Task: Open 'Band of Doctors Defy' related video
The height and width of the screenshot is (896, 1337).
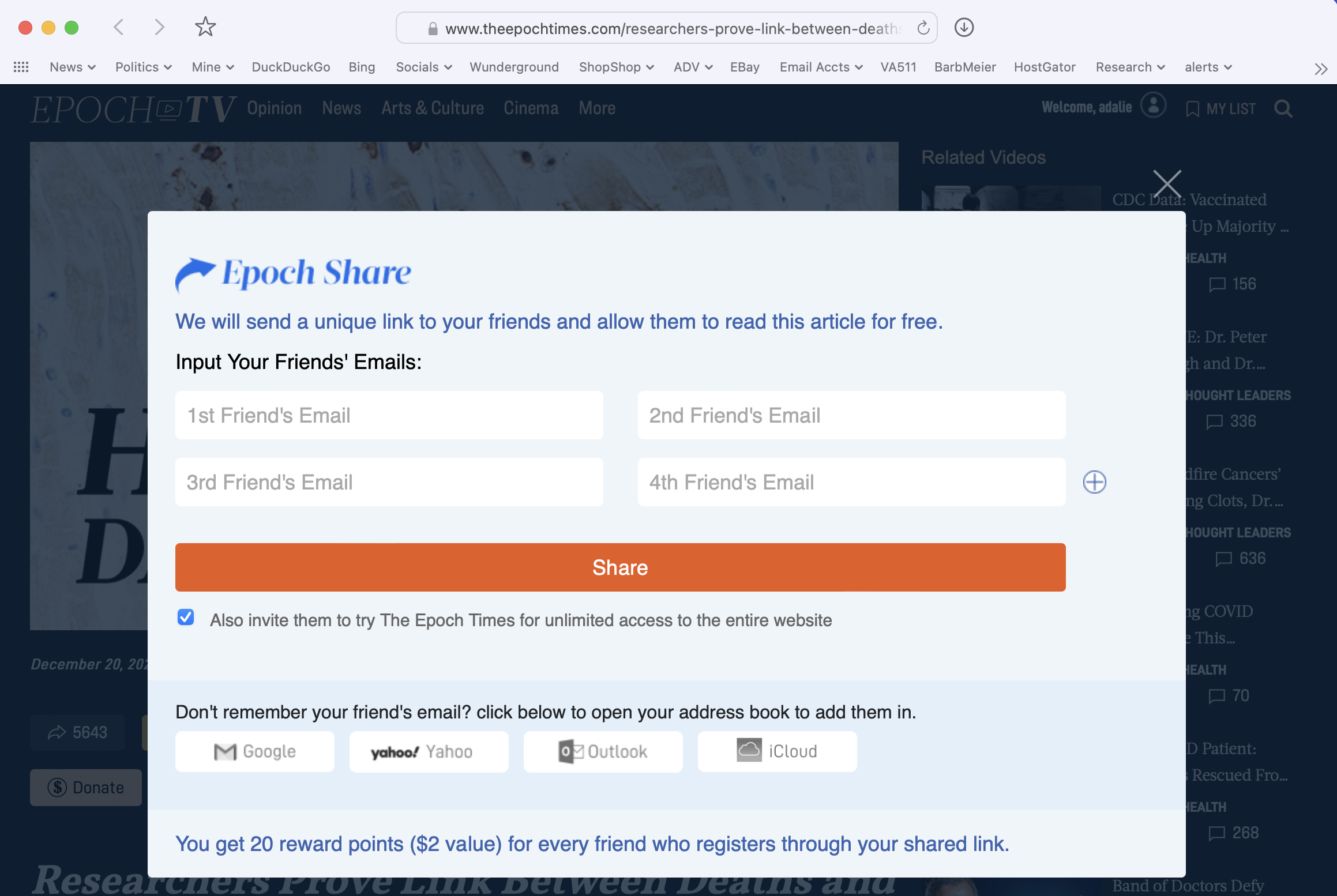Action: point(1188,886)
